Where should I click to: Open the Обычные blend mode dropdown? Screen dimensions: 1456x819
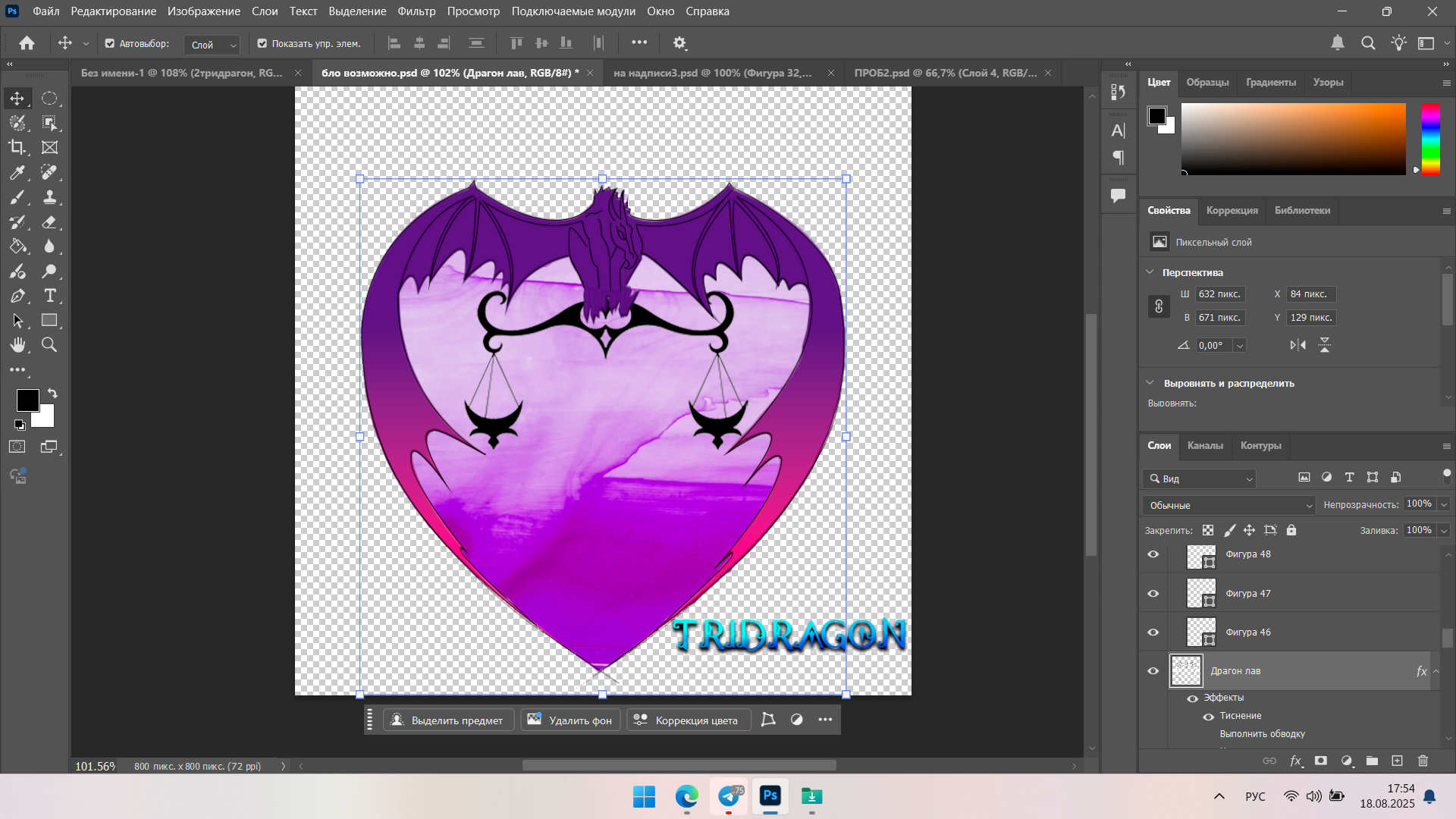(x=1229, y=505)
